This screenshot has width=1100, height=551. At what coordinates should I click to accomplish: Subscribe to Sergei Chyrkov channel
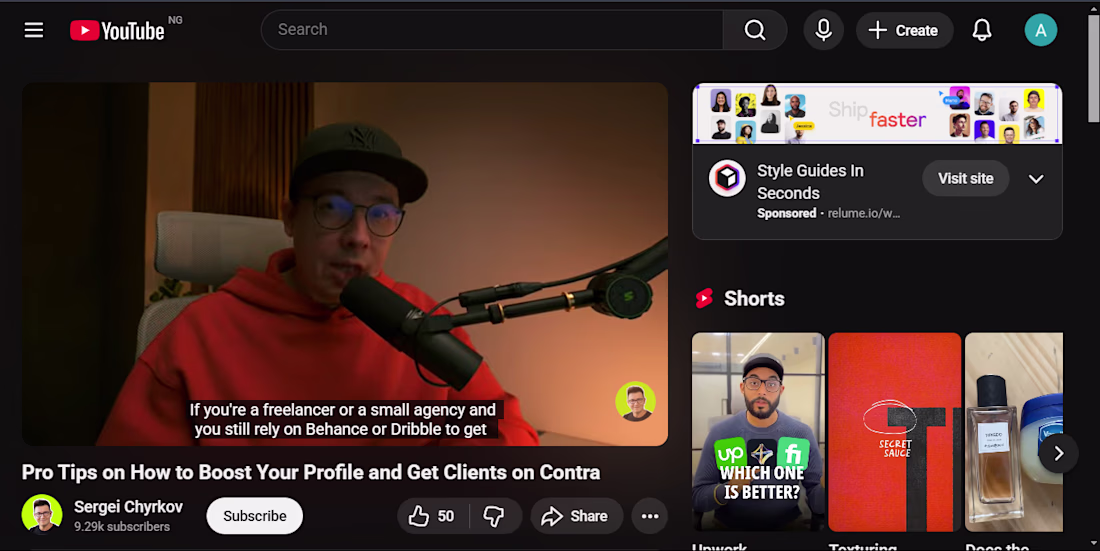[255, 516]
